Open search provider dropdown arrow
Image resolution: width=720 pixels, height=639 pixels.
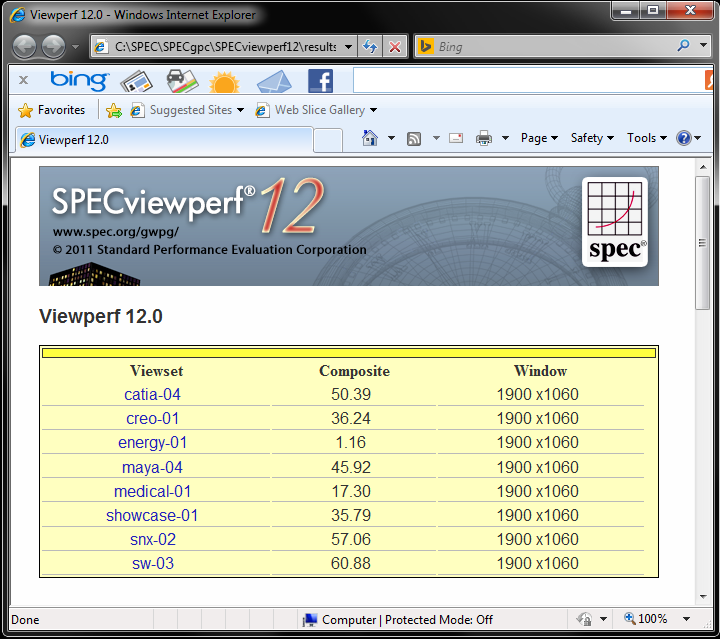tap(703, 45)
